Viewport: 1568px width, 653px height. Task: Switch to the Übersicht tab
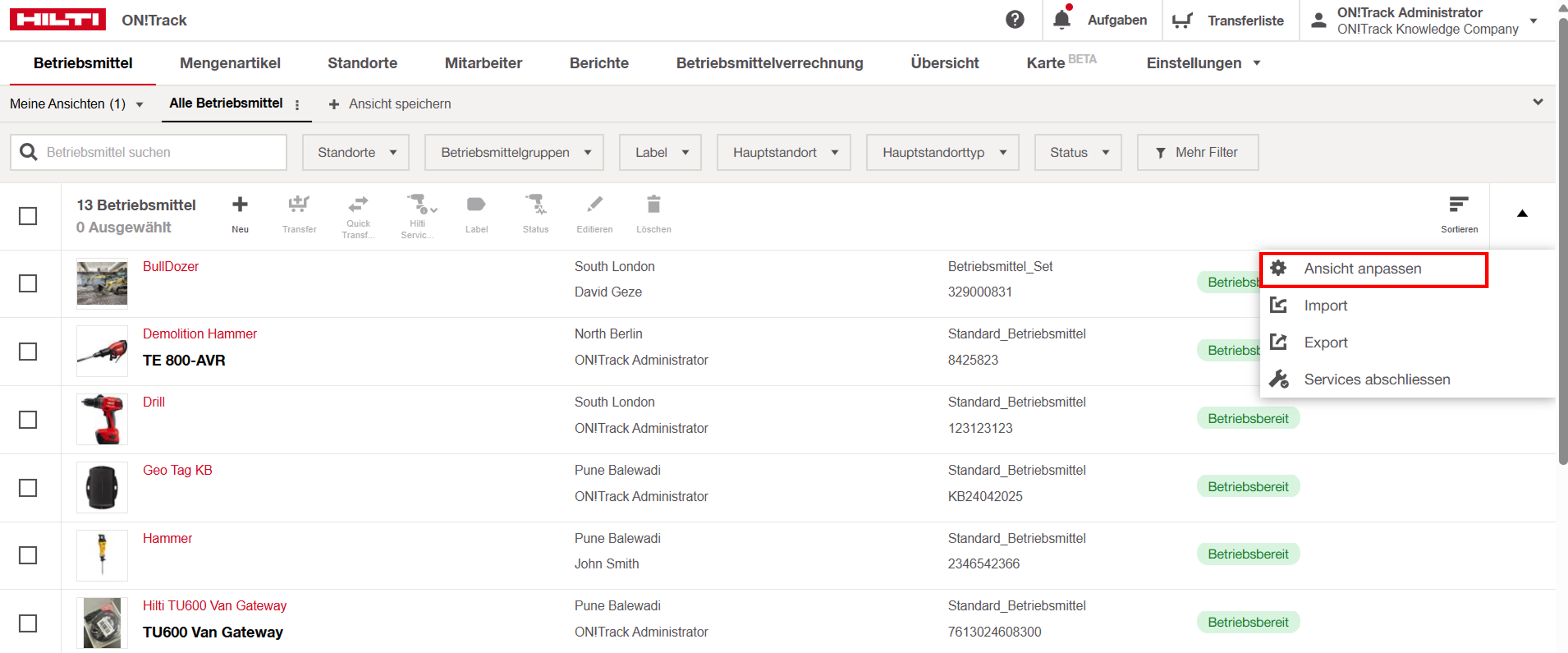pos(945,63)
